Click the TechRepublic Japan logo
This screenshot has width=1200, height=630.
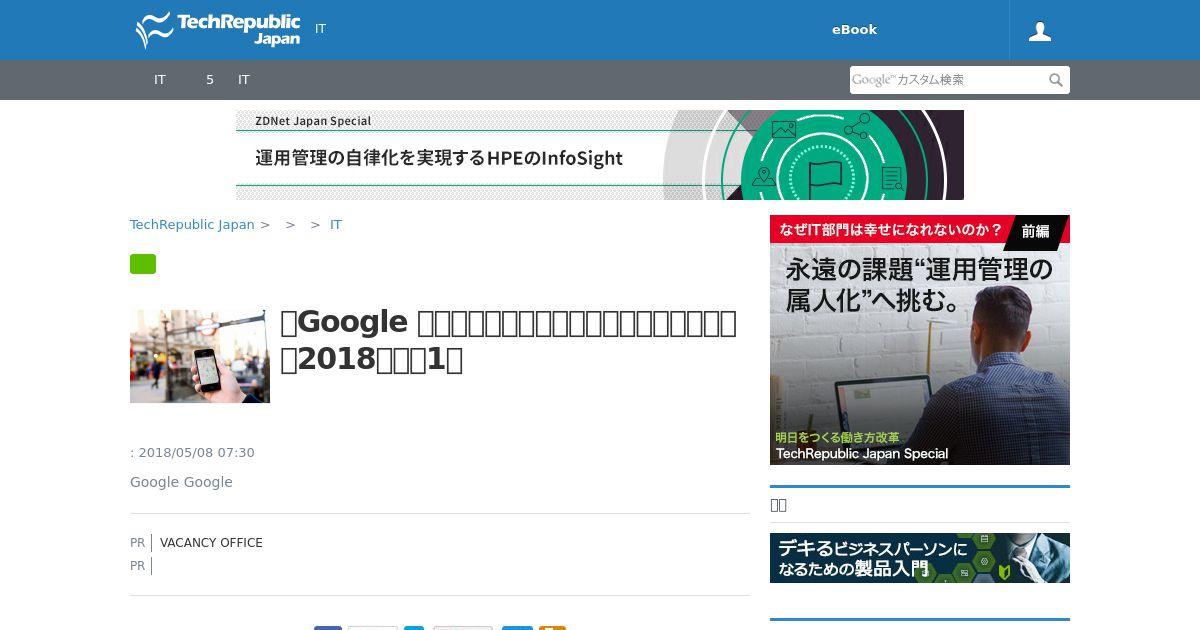[218, 30]
